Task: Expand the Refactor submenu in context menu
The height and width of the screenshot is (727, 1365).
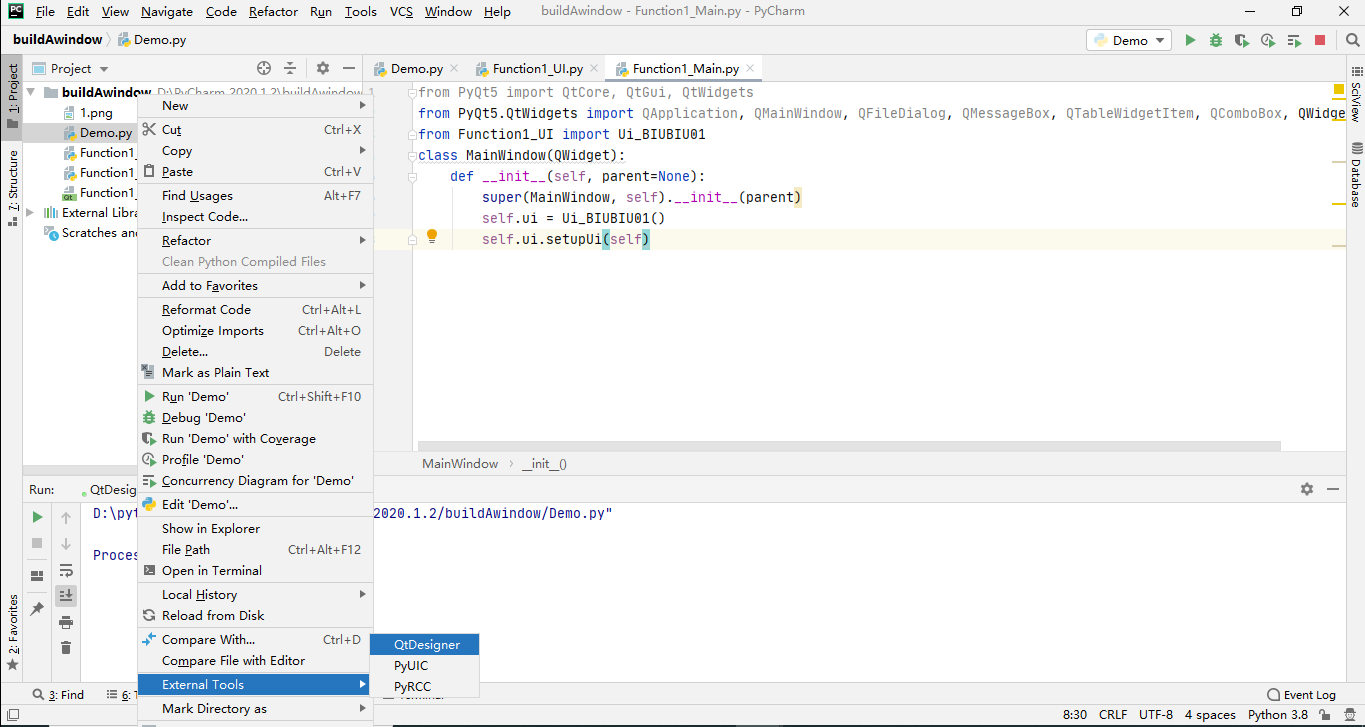Action: 255,240
